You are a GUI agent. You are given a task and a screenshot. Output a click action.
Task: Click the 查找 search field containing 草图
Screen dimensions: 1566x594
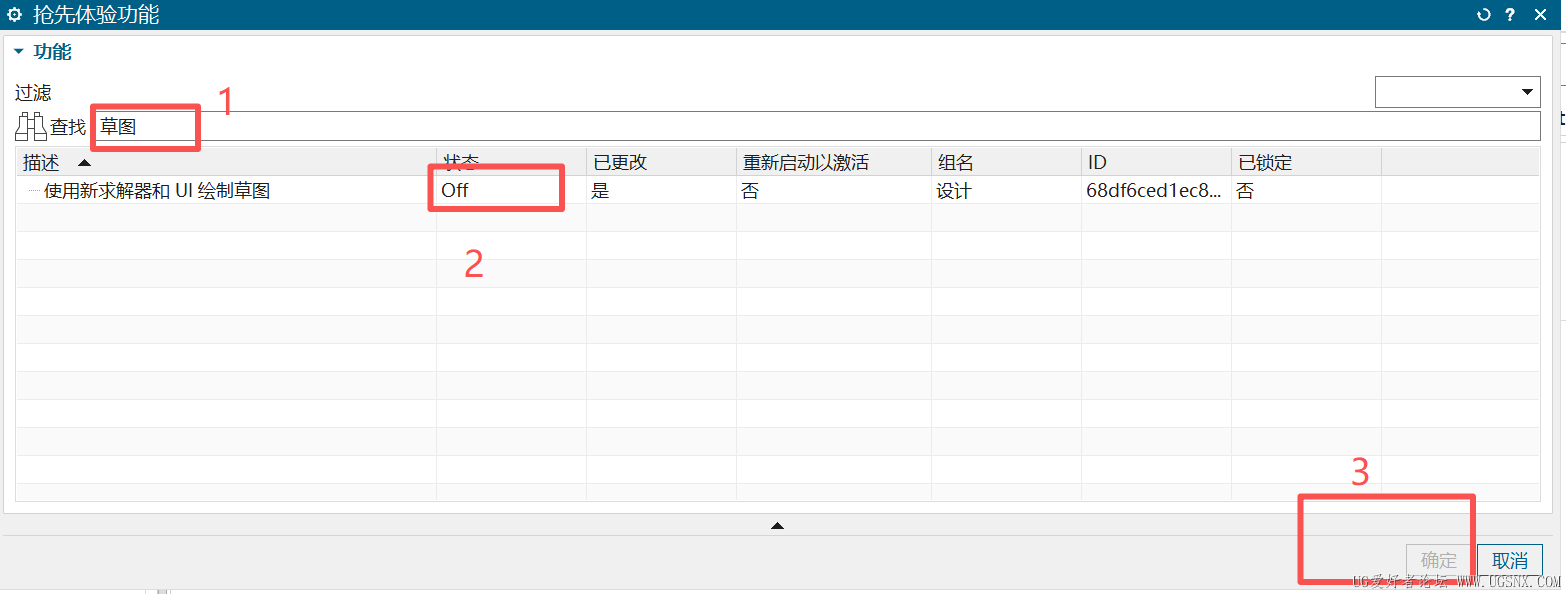click(817, 127)
